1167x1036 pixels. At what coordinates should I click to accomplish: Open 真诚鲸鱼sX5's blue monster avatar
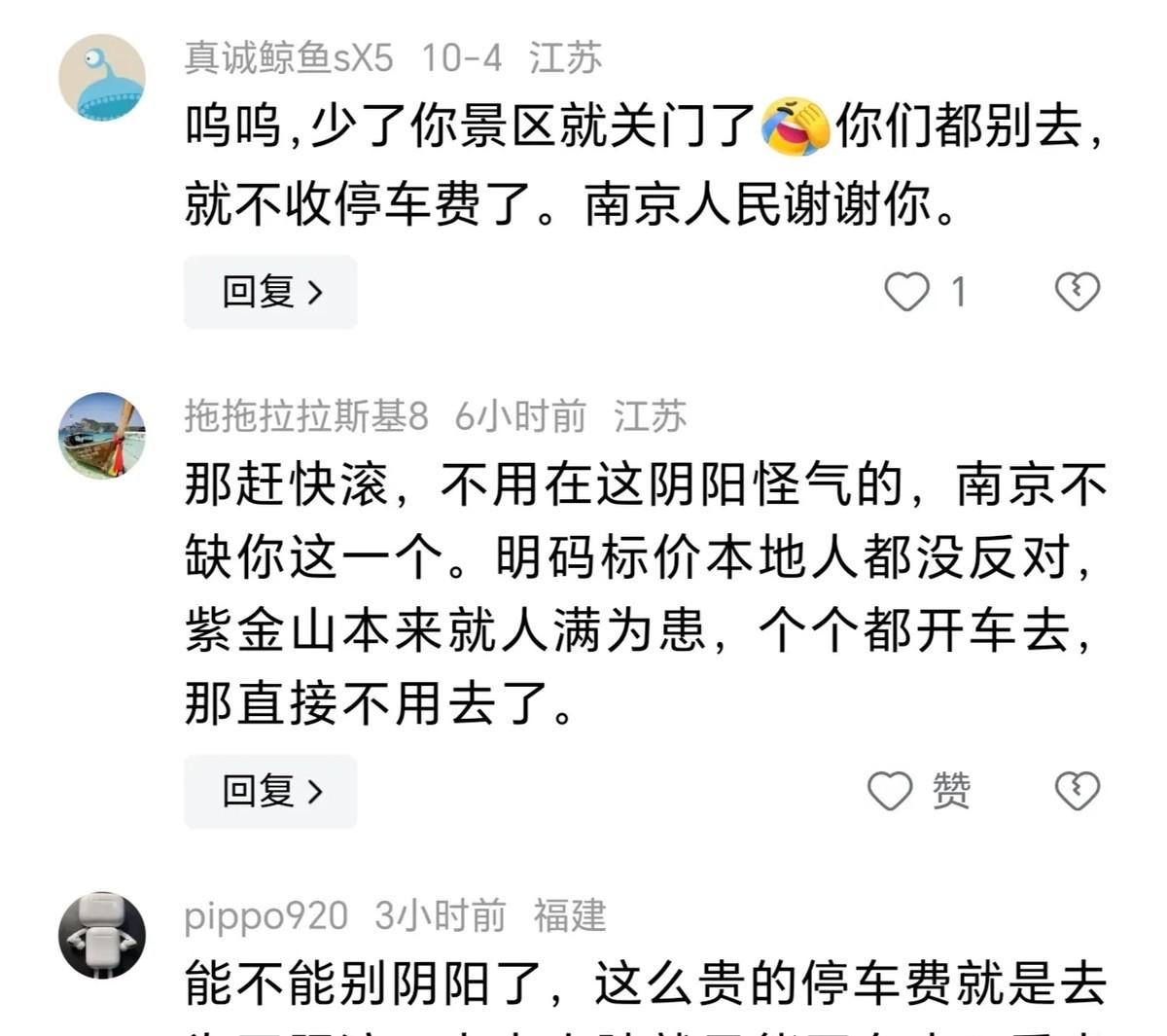[102, 78]
